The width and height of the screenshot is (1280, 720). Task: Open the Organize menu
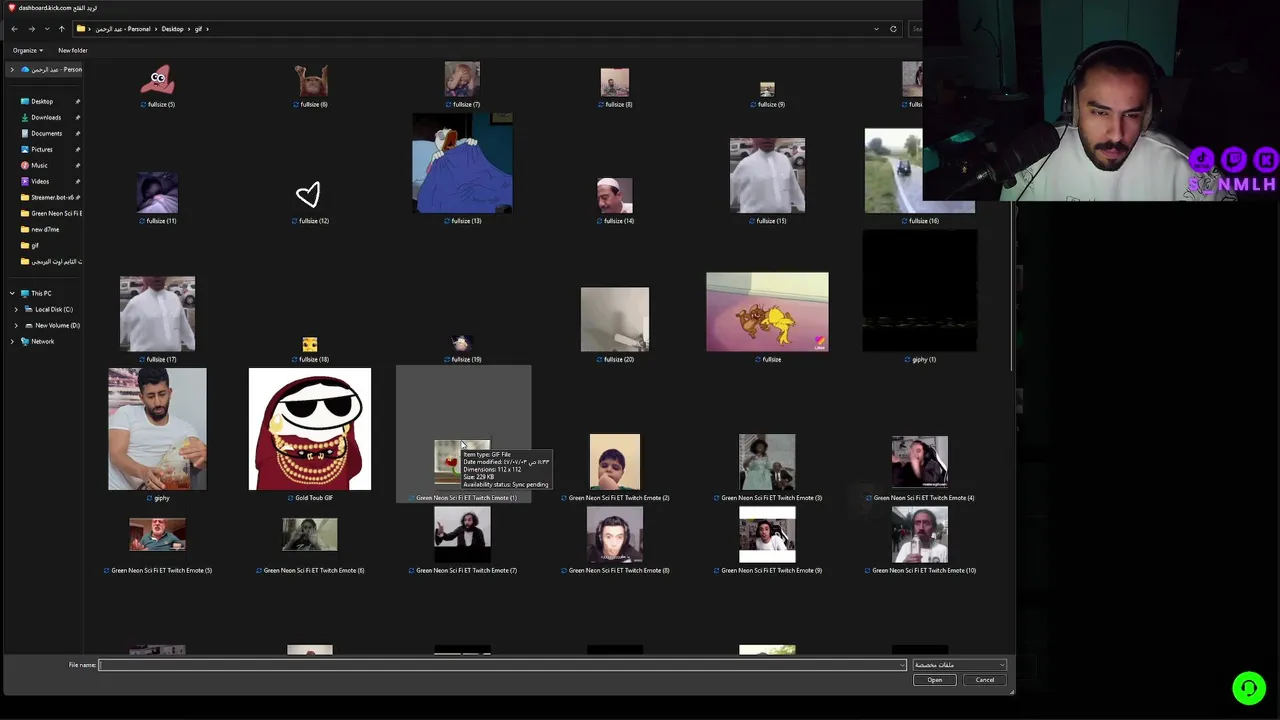coord(27,50)
